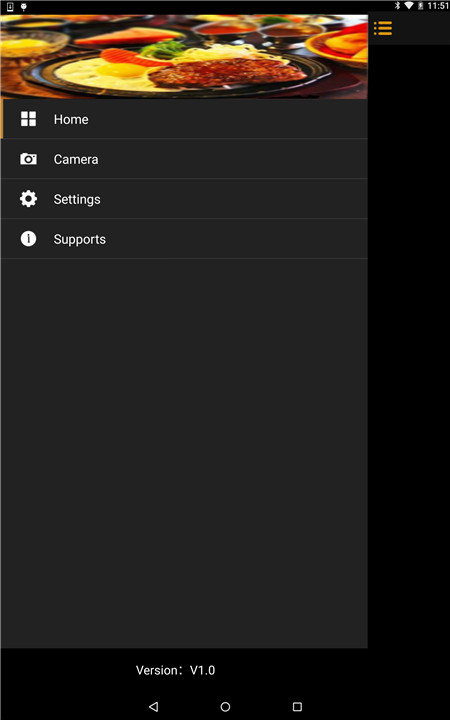
Task: Click the Android debug notification icon
Action: click(23, 6)
